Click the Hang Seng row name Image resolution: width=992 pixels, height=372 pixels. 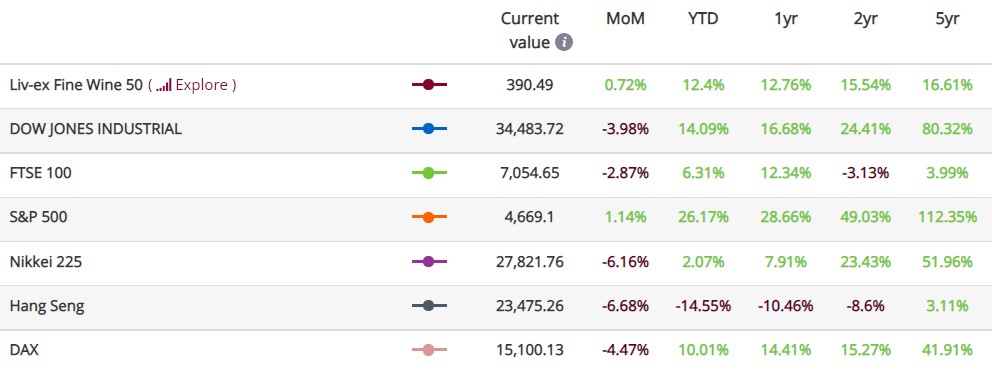click(47, 306)
